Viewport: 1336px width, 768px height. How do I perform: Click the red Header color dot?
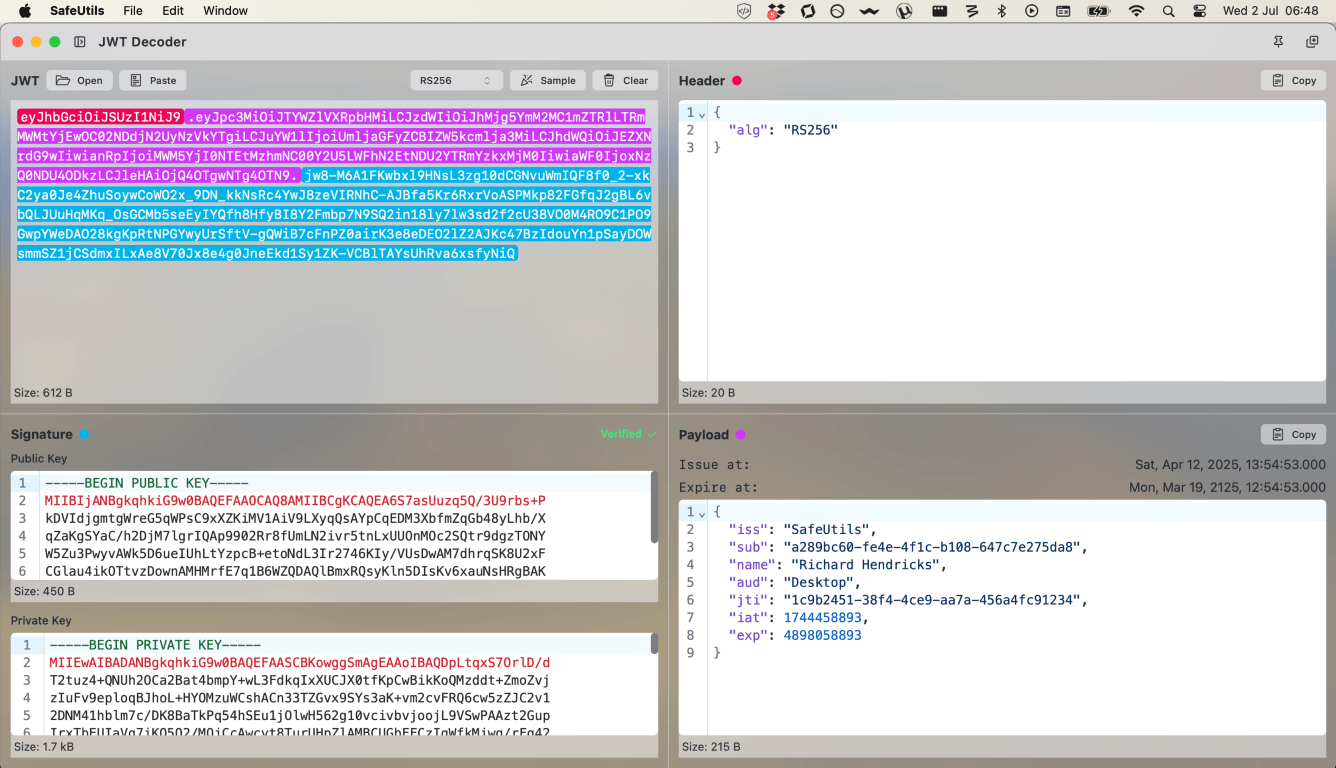737,81
